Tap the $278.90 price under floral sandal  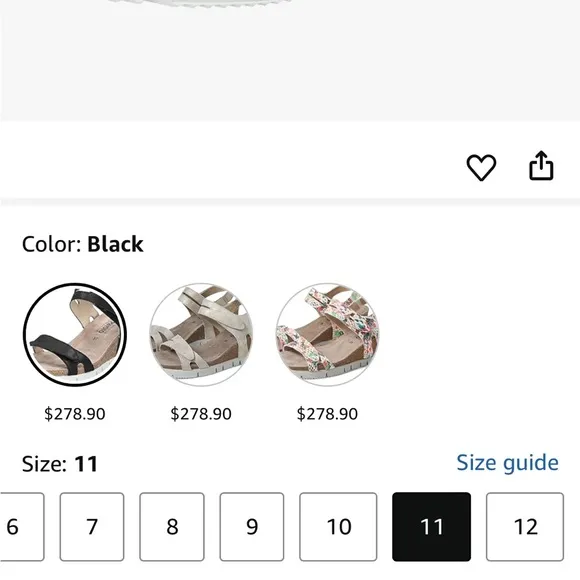pos(327,414)
